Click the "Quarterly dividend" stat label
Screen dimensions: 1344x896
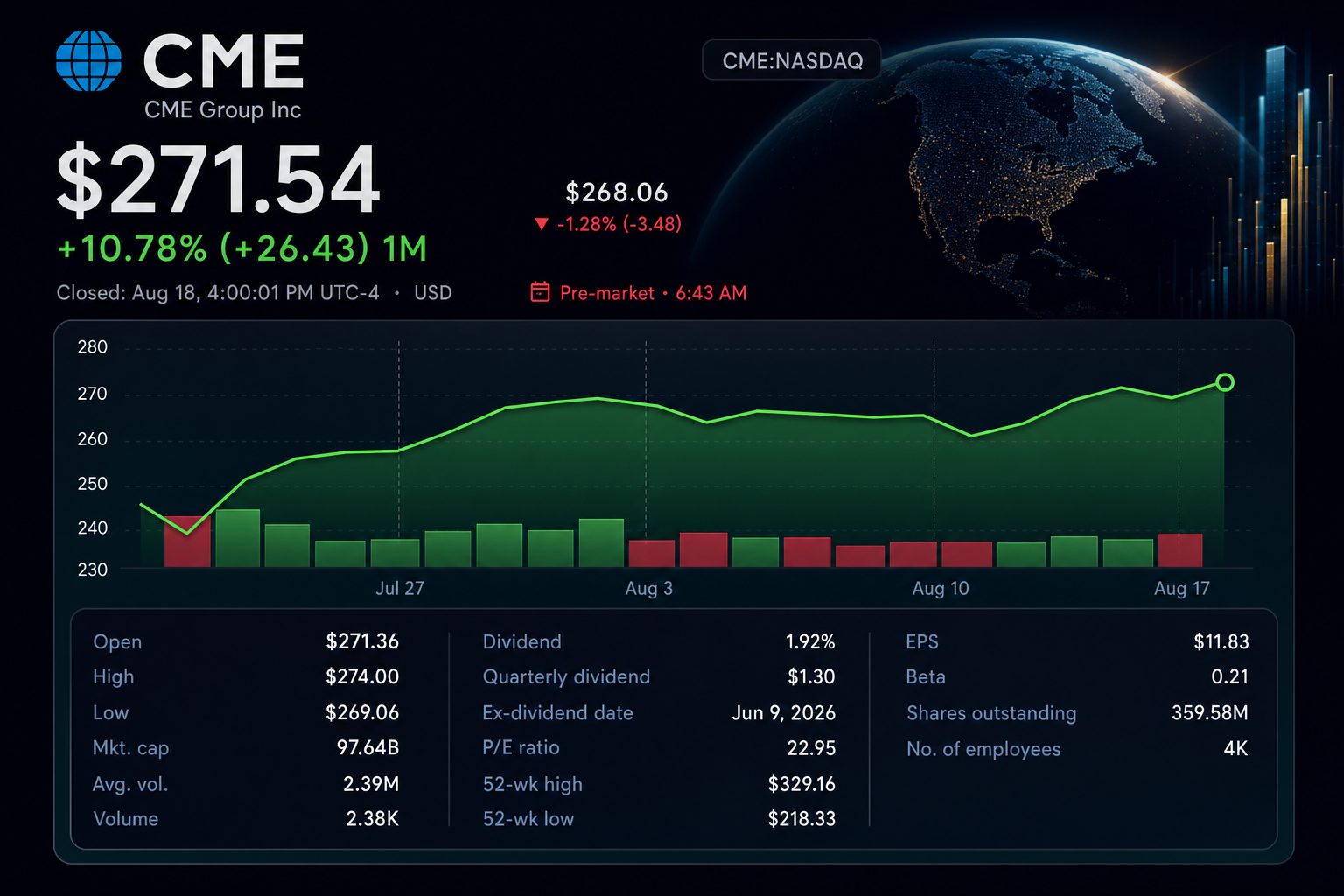(x=566, y=676)
